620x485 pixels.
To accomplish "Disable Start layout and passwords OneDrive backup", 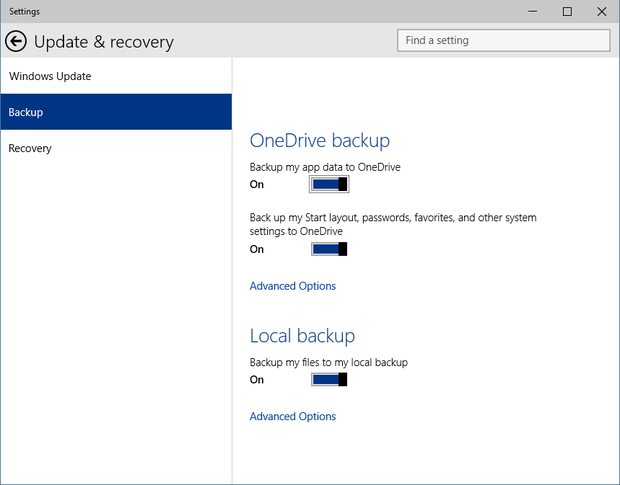I will 329,250.
